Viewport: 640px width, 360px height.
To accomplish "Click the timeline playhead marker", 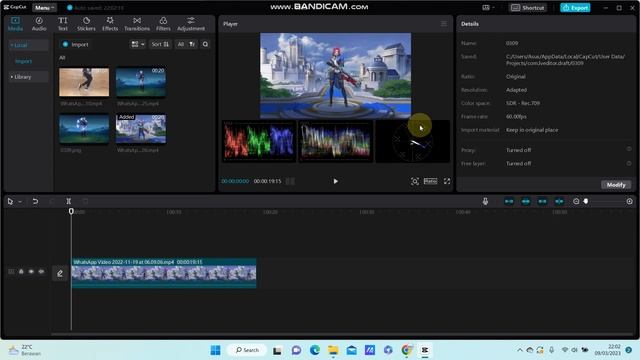I will point(71,211).
